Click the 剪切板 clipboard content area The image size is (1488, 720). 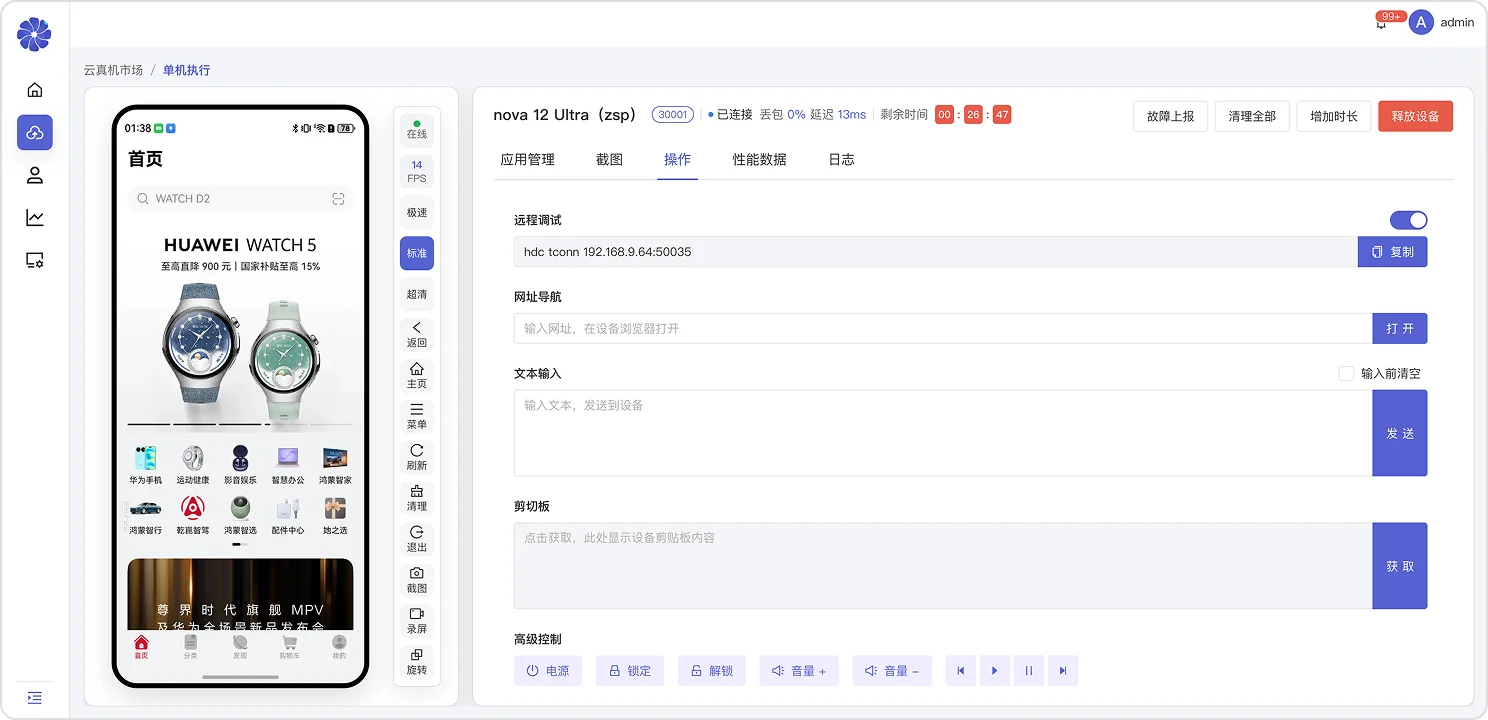pyautogui.click(x=943, y=566)
